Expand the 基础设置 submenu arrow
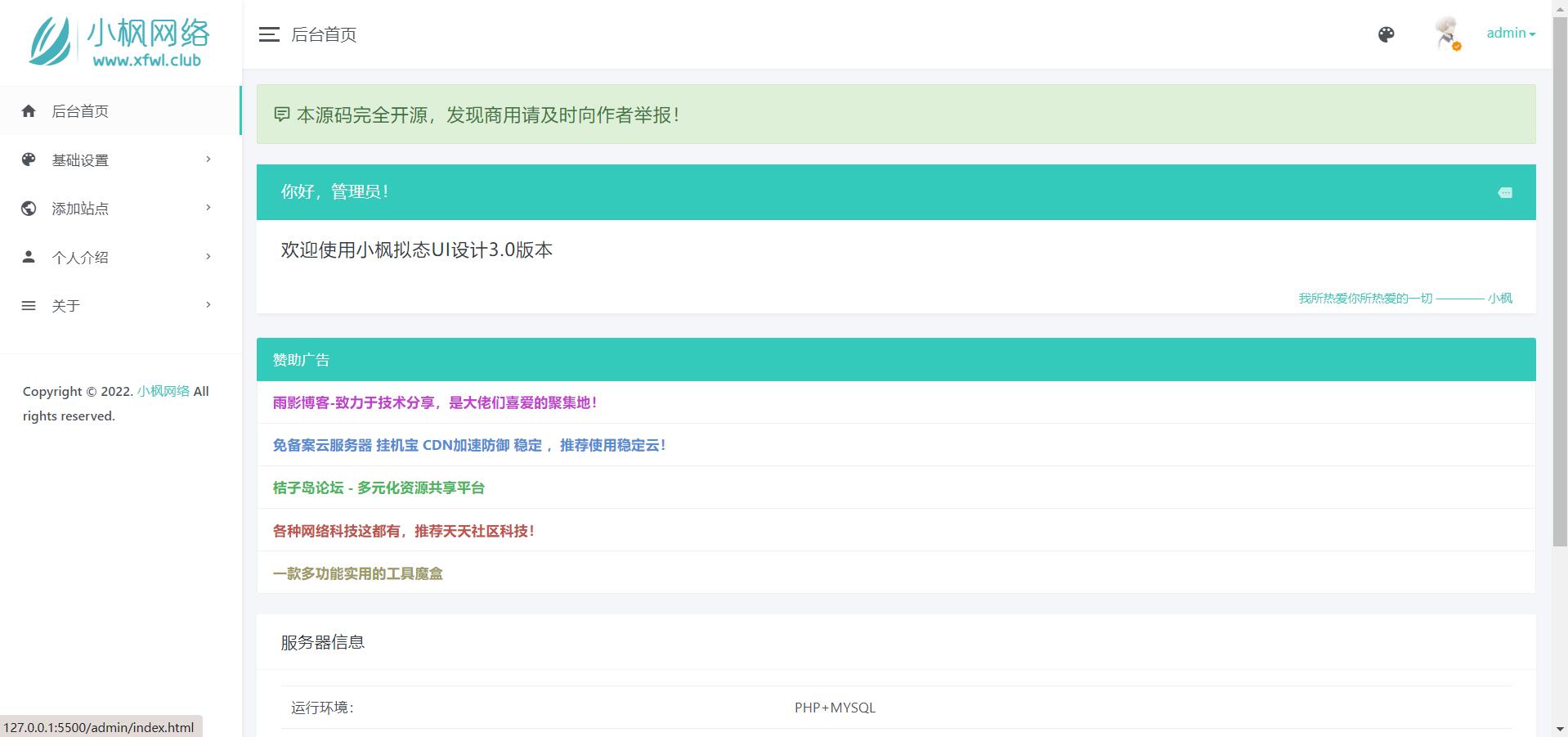The width and height of the screenshot is (1568, 737). click(208, 160)
